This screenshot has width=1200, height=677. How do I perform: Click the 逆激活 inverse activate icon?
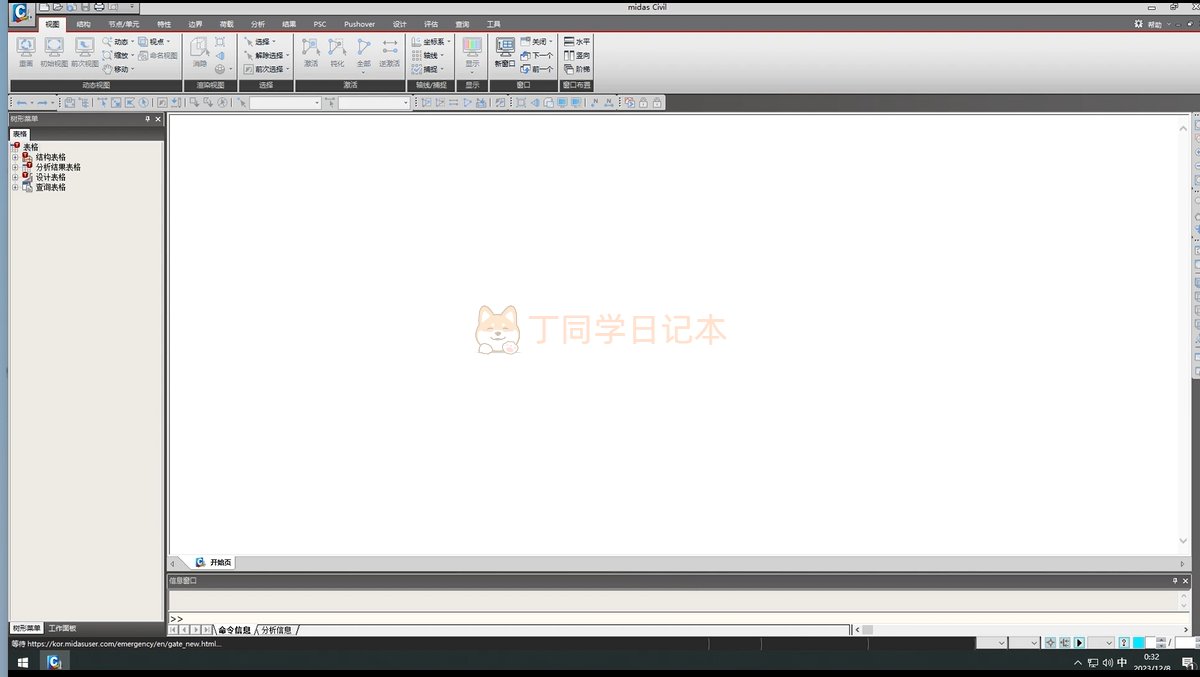click(389, 52)
